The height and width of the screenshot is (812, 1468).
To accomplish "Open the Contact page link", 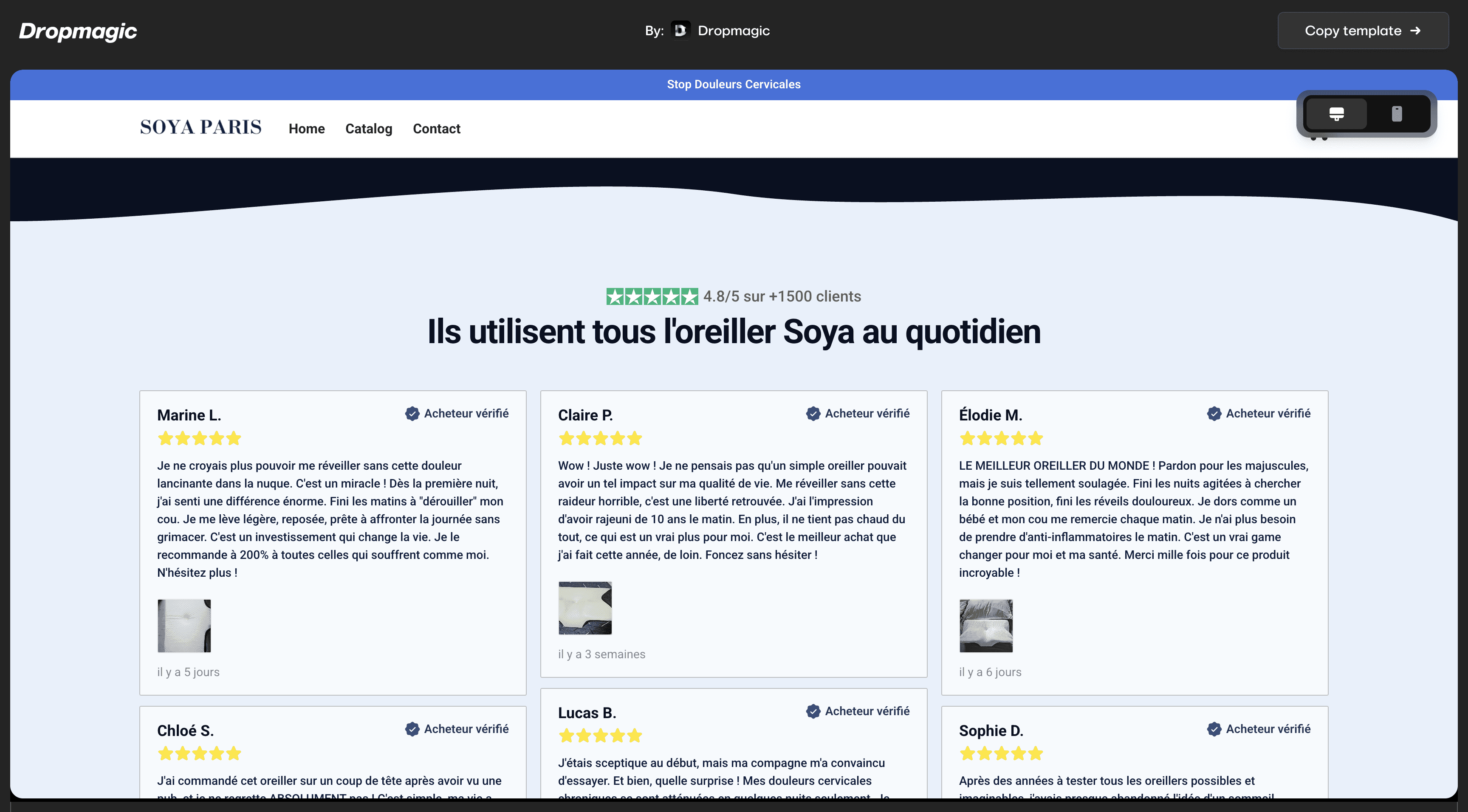I will (437, 129).
